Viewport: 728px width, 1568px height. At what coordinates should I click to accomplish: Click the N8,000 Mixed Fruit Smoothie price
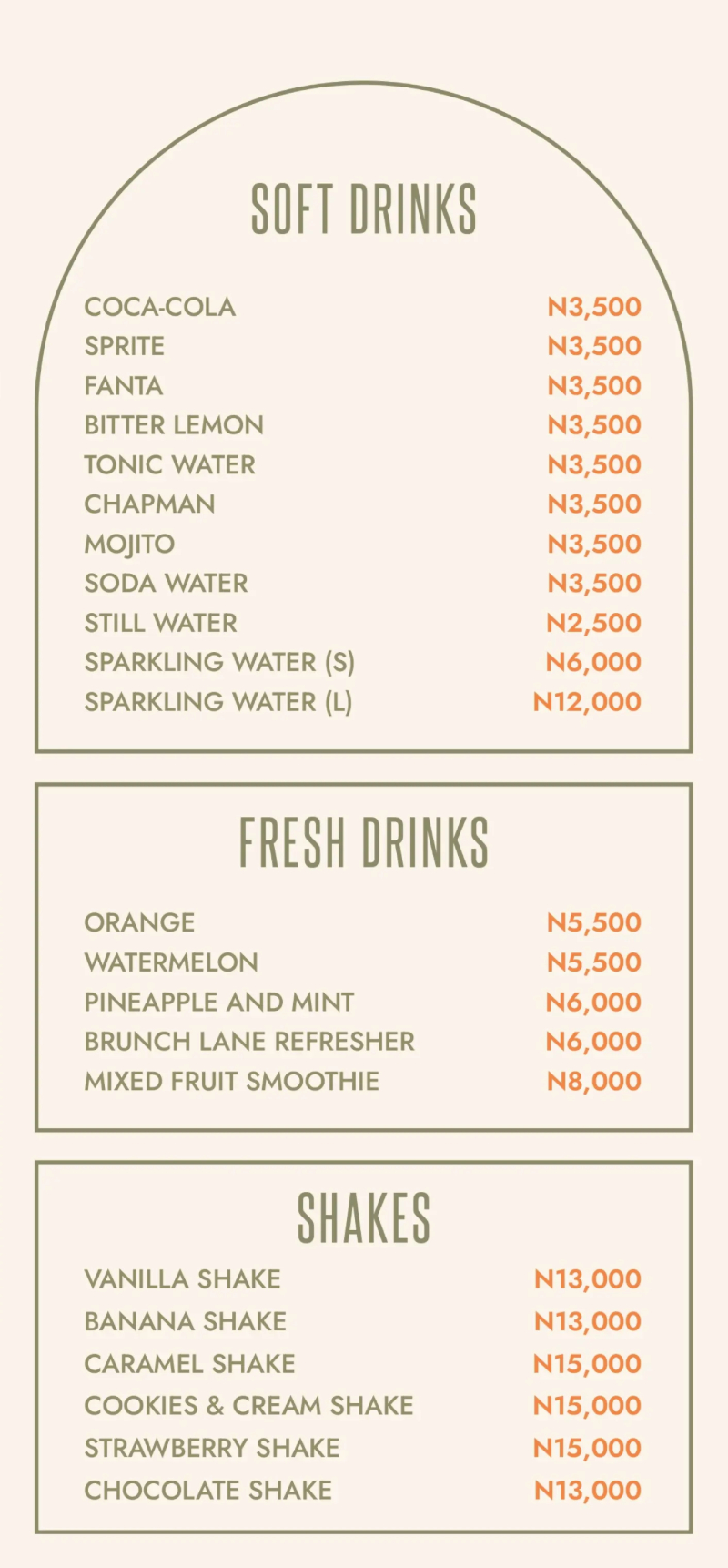coord(593,1081)
